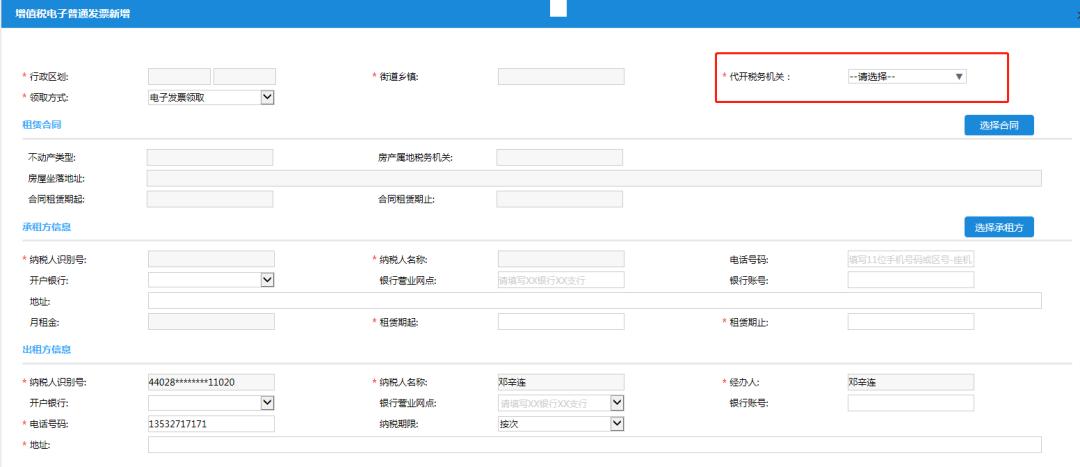This screenshot has width=1080, height=467.
Task: Click the 出租方 地址 input field
Action: coord(594,444)
